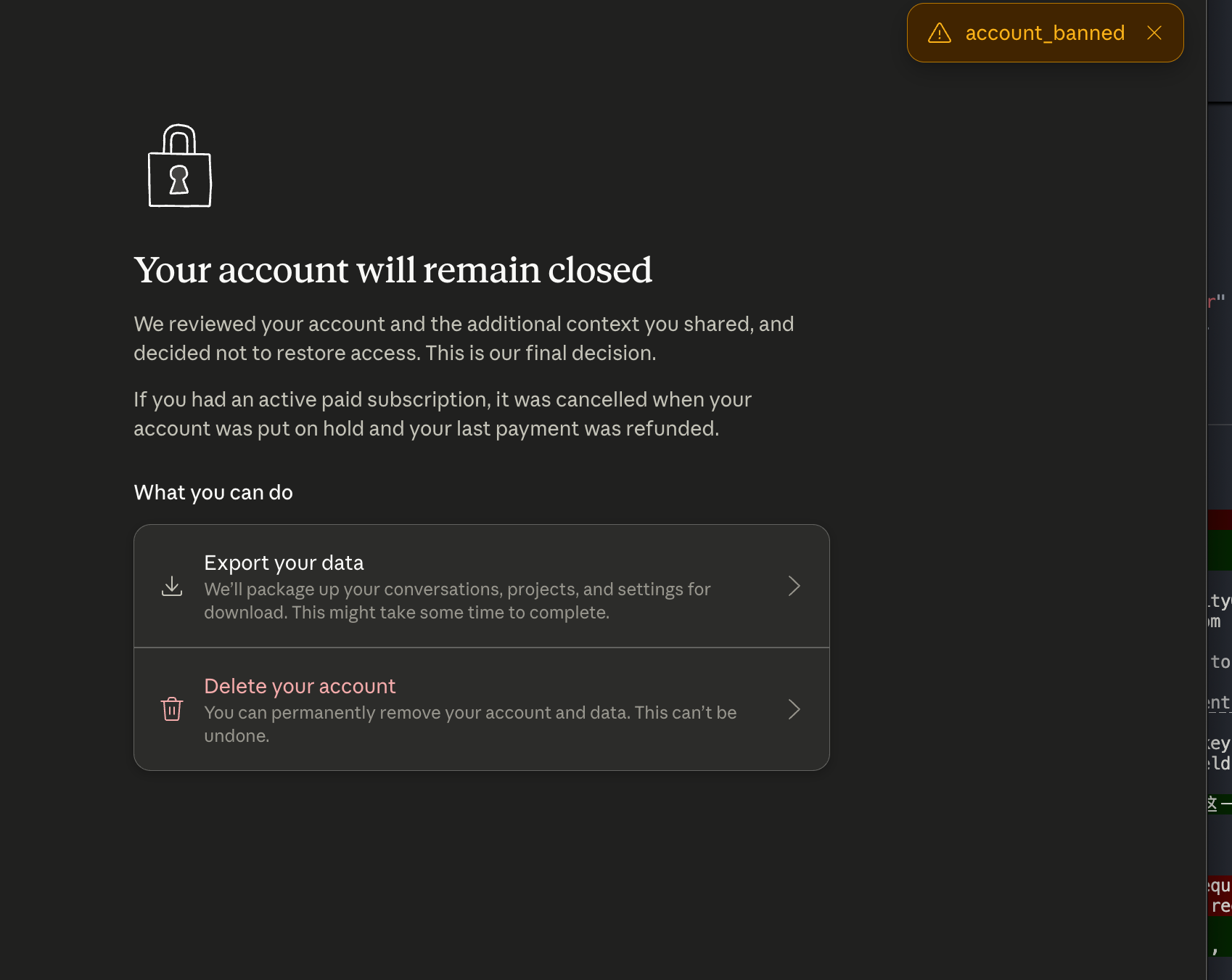Image resolution: width=1232 pixels, height=980 pixels.
Task: Click the warning triangle in account_banned toast
Action: (x=940, y=33)
